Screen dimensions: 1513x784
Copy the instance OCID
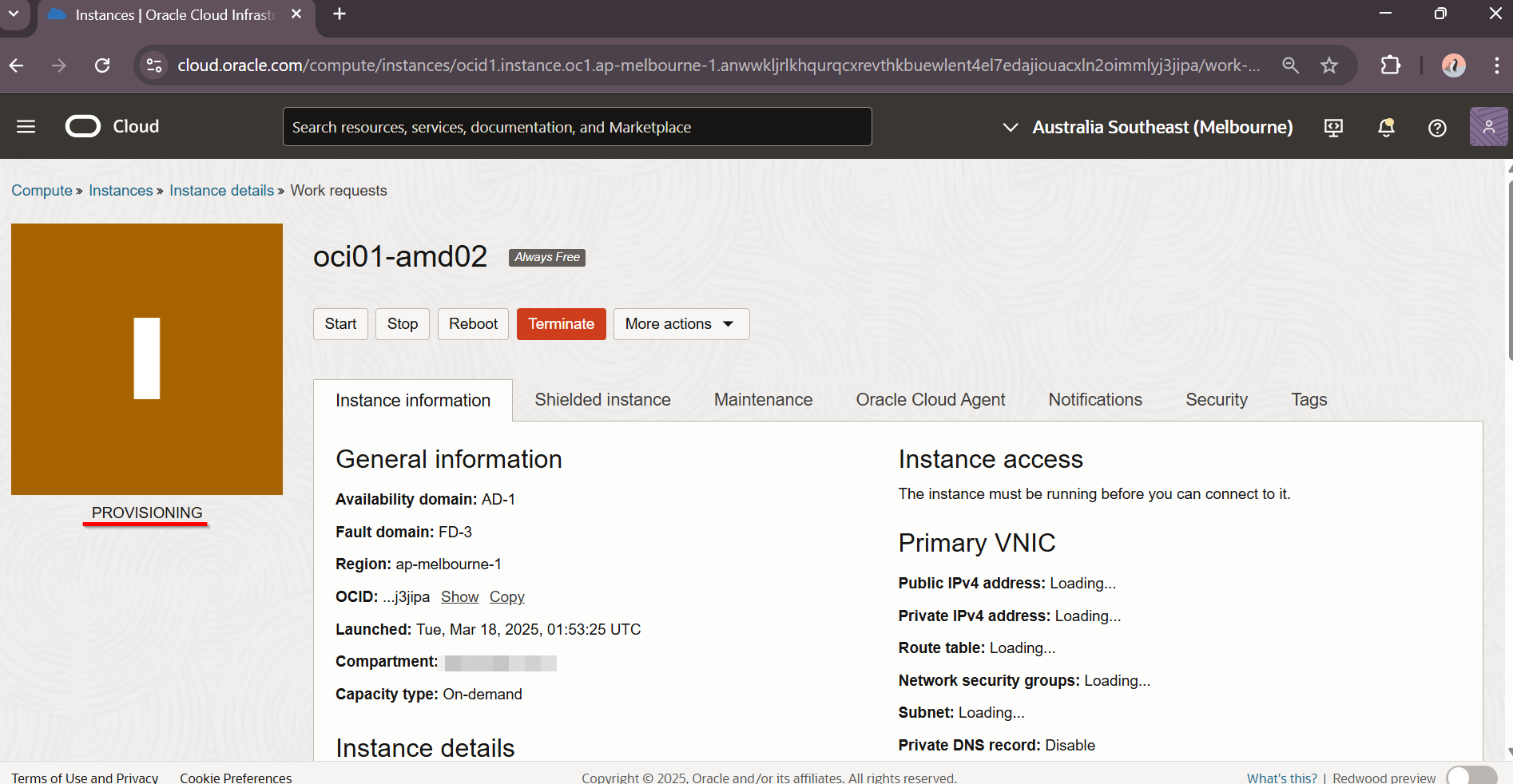(506, 597)
